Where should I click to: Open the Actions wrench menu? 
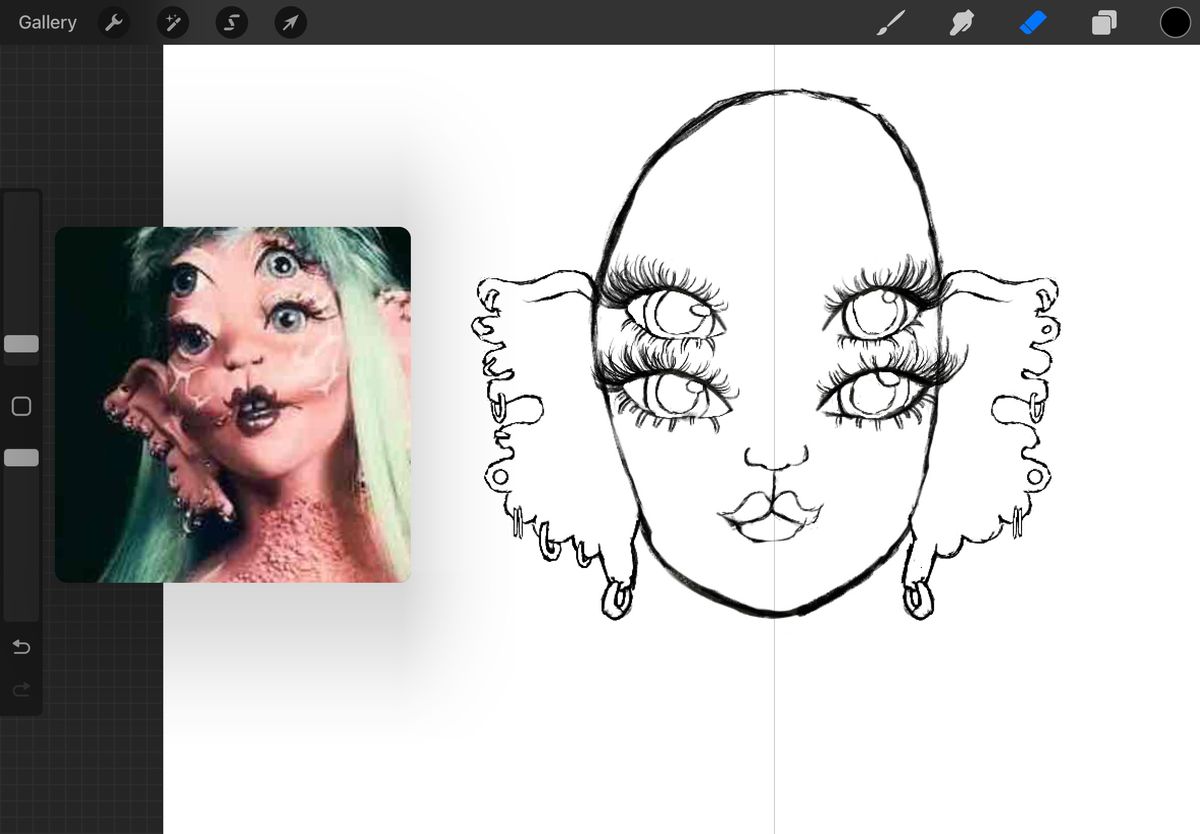click(x=115, y=22)
